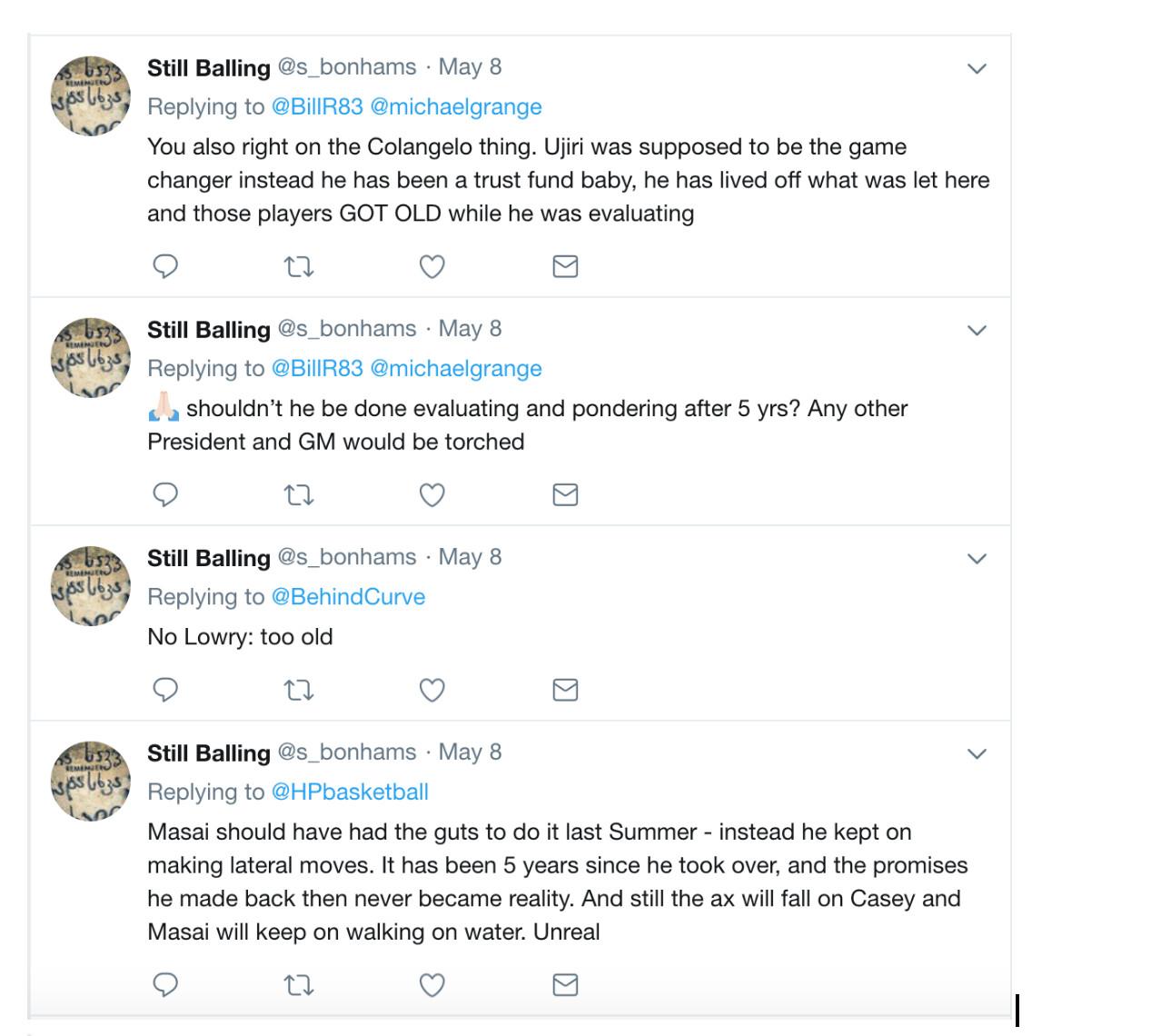Image resolution: width=1161 pixels, height=1036 pixels.
Task: Click @BillR83 in the President and GM tweet
Action: coord(317,368)
